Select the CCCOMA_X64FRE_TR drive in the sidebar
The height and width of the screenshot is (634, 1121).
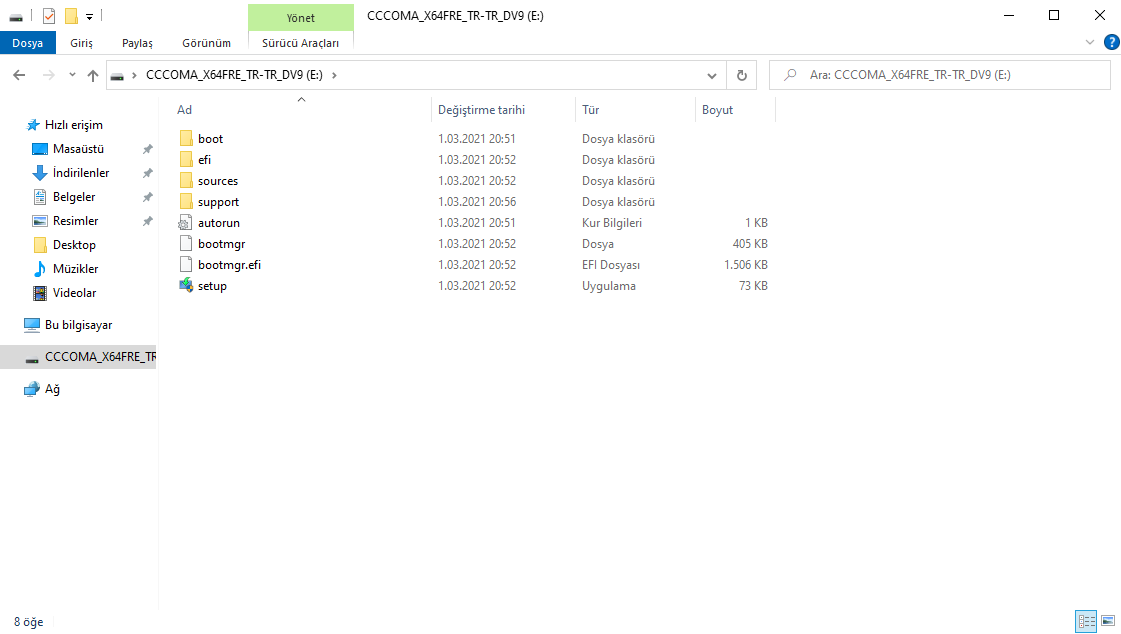[78, 357]
